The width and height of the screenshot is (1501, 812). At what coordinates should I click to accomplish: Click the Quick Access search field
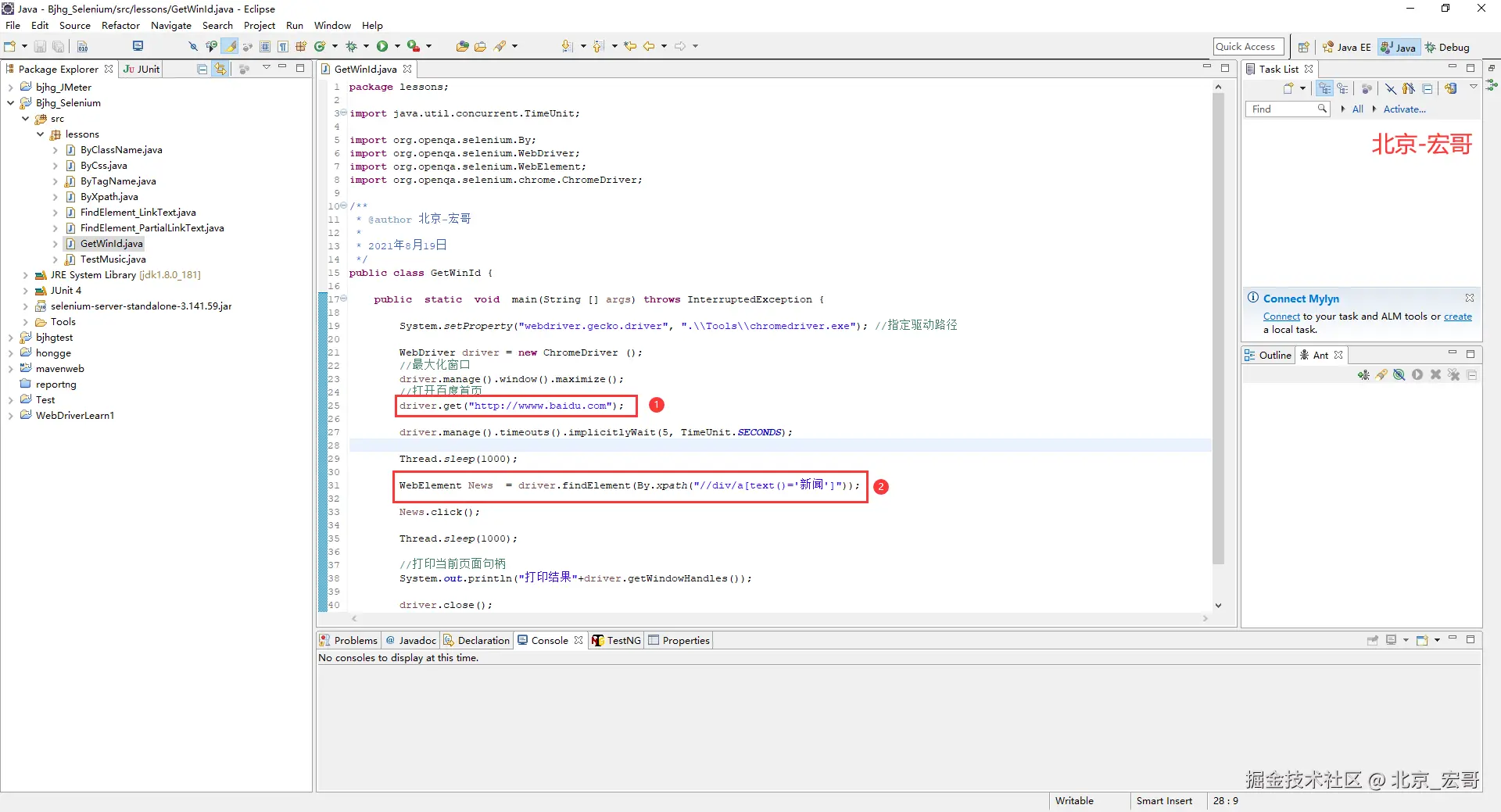click(x=1248, y=47)
